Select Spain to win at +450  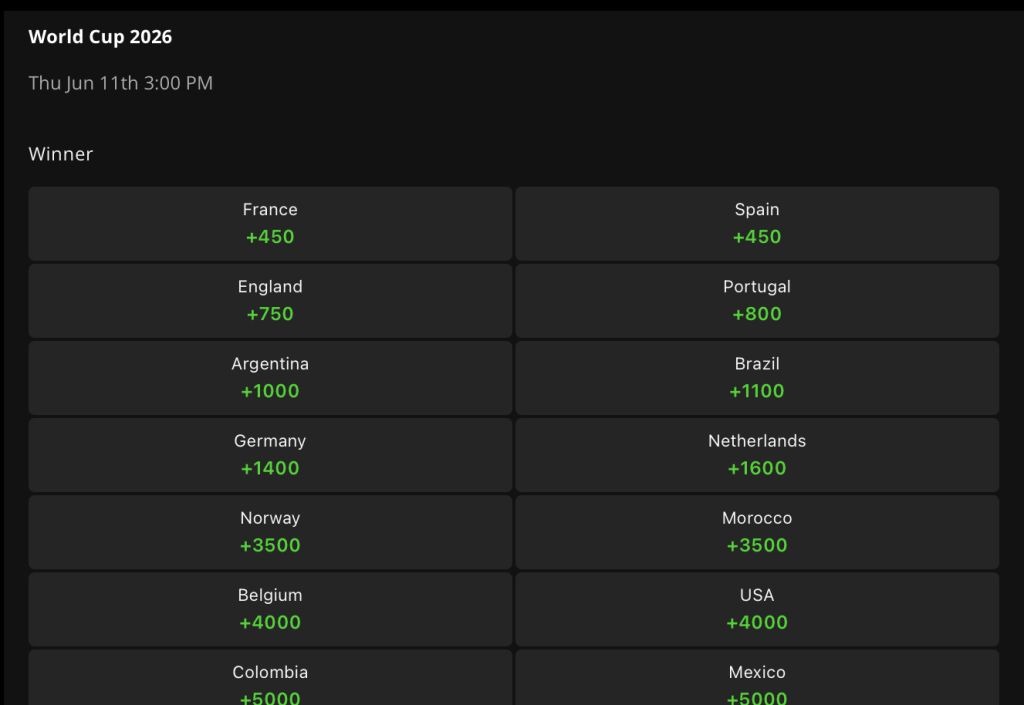[x=757, y=224]
